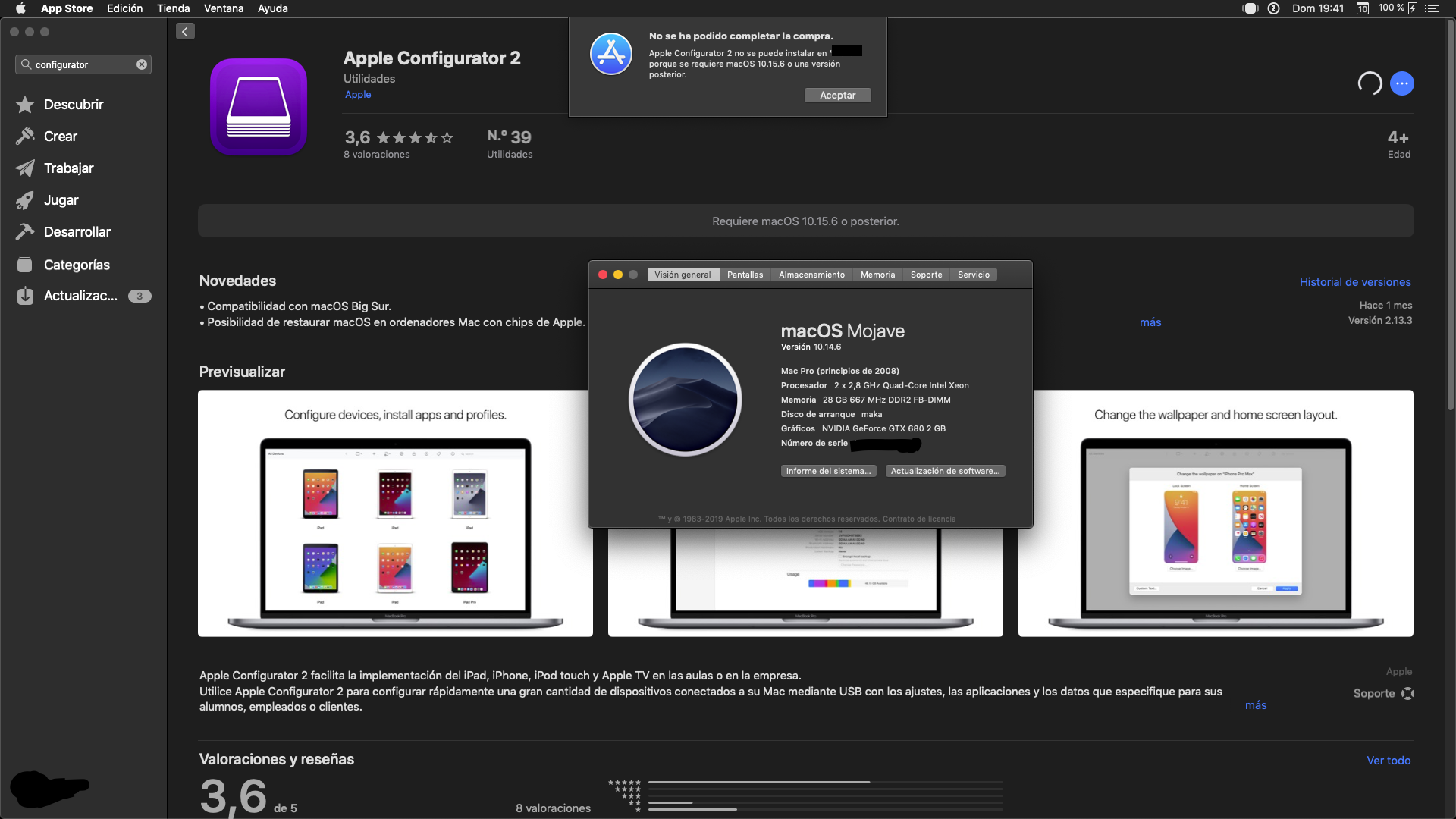Go back with the chevron button
This screenshot has height=819, width=1456.
click(x=185, y=31)
